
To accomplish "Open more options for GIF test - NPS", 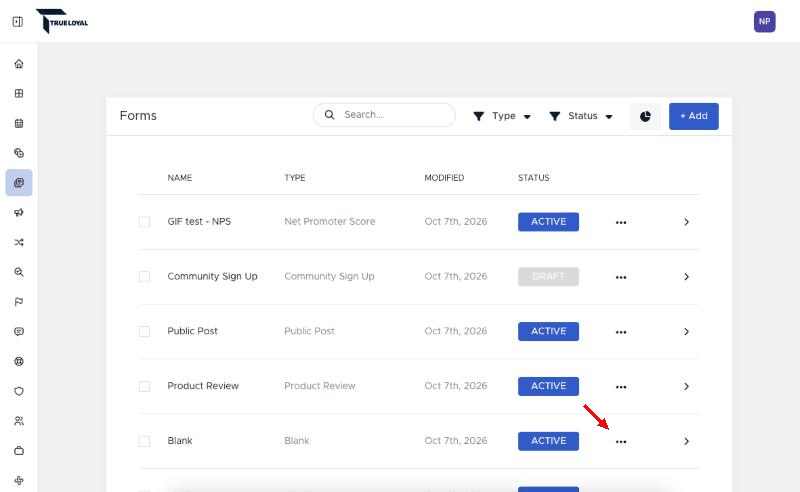I will [x=621, y=223].
